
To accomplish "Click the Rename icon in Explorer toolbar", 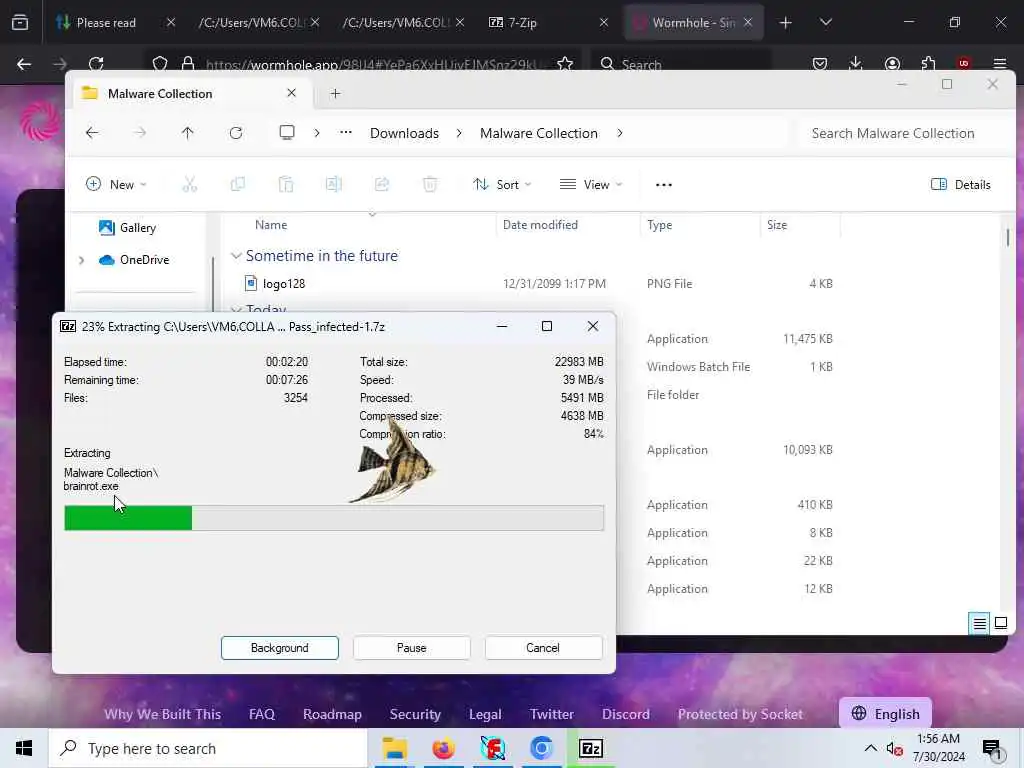I will (334, 185).
